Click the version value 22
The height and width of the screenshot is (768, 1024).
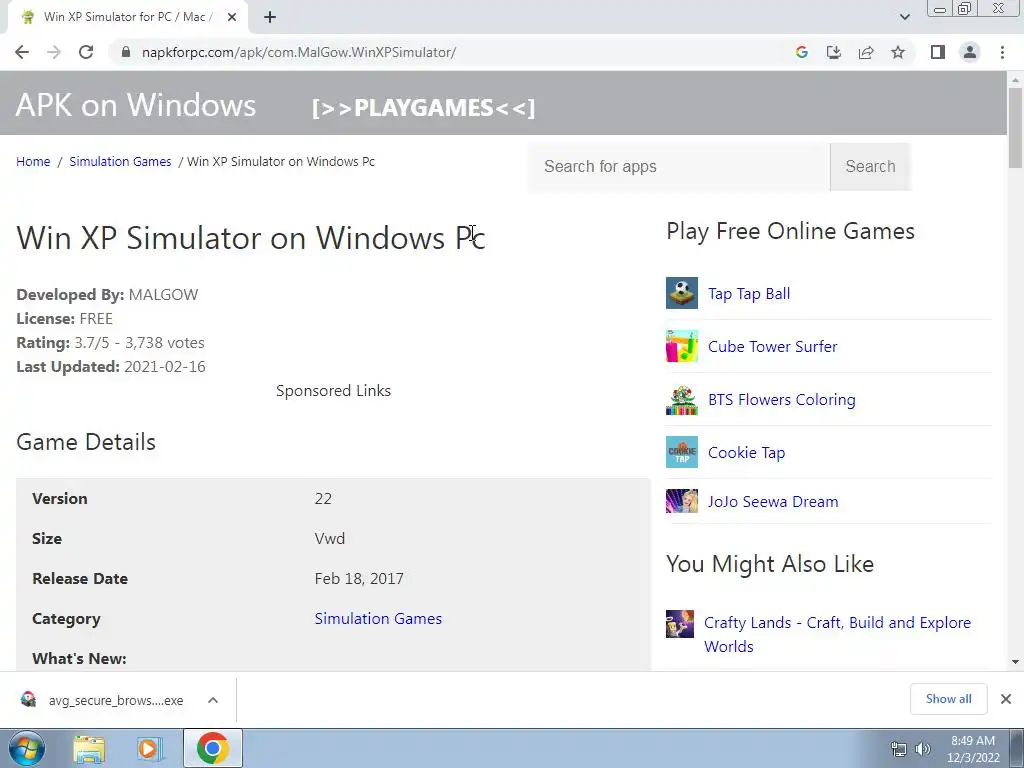pyautogui.click(x=323, y=499)
